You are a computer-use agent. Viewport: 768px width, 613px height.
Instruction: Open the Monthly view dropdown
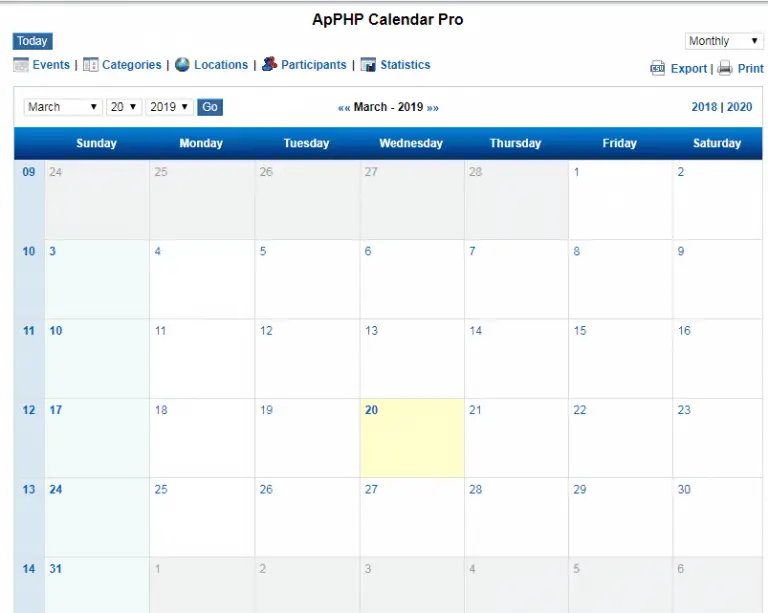[724, 41]
